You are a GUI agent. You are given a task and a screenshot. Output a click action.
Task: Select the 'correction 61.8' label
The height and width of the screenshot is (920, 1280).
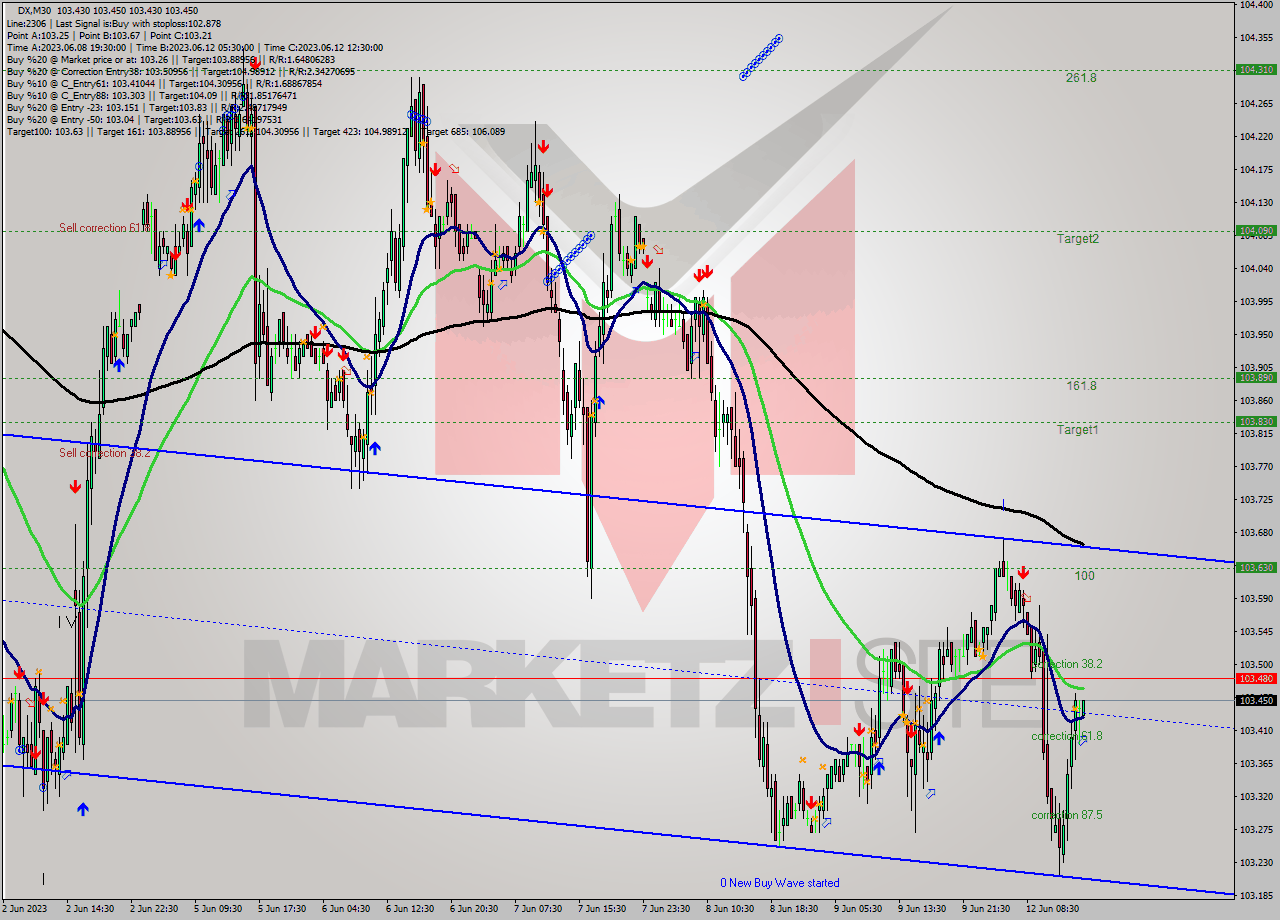1067,735
